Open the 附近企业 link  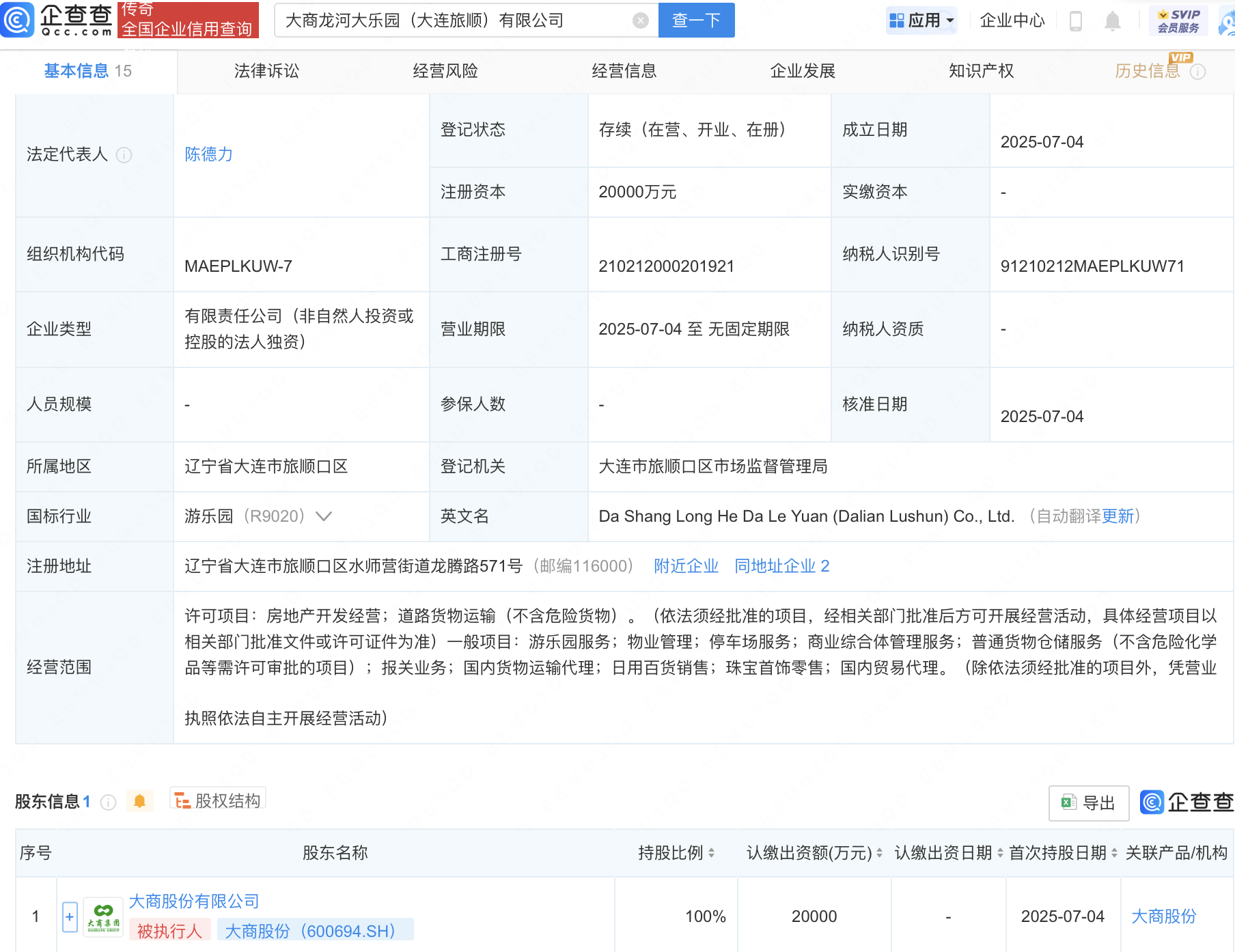click(x=686, y=566)
